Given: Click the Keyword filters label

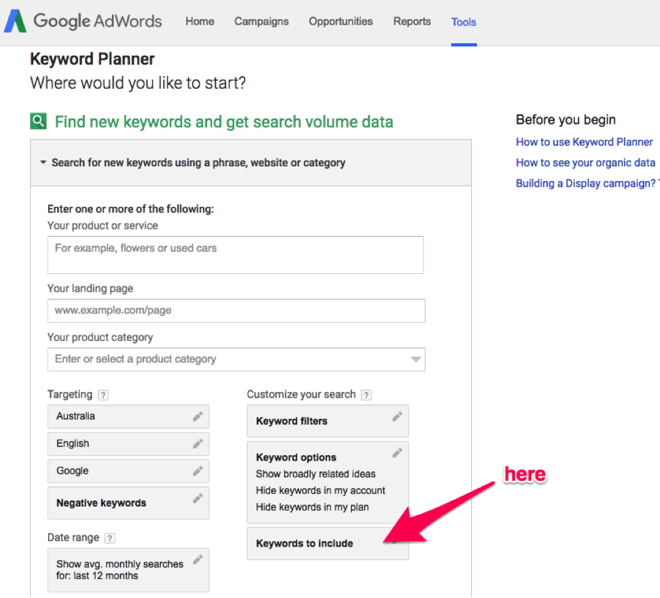Looking at the screenshot, I should [x=291, y=421].
